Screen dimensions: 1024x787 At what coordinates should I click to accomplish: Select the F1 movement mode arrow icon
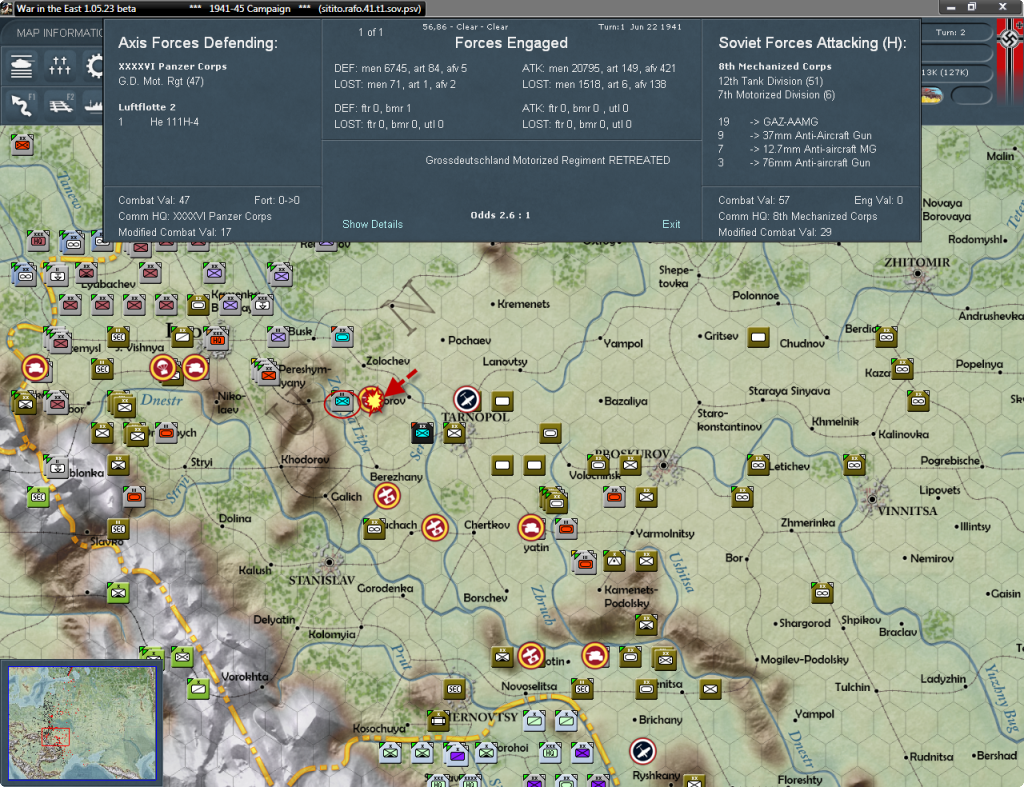click(22, 104)
